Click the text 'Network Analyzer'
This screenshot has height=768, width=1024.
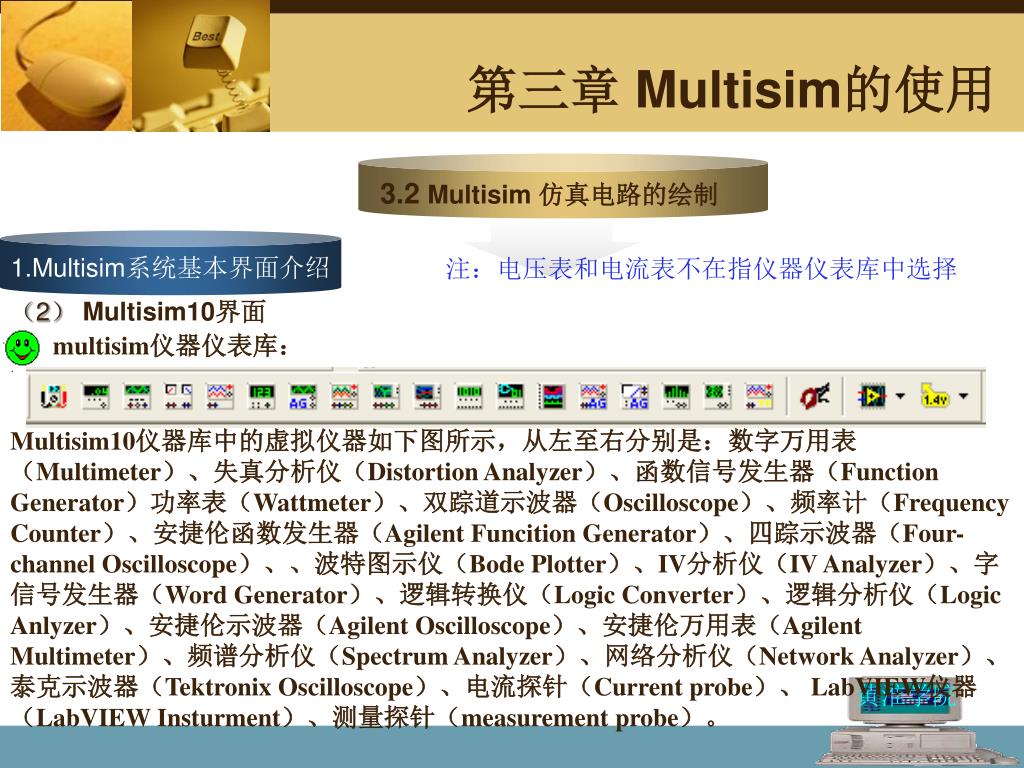[x=858, y=656]
